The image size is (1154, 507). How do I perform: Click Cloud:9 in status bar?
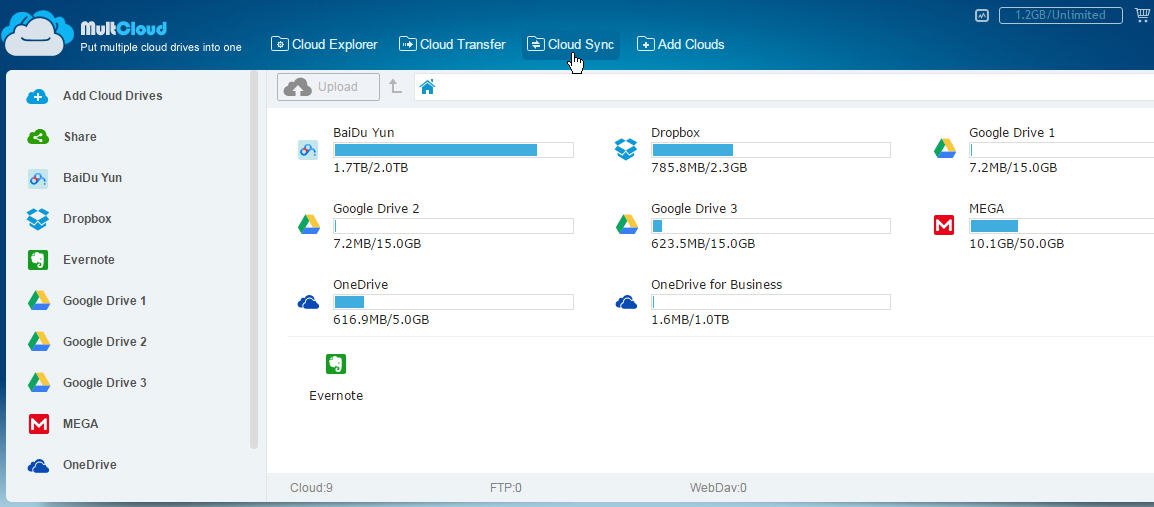(x=311, y=487)
